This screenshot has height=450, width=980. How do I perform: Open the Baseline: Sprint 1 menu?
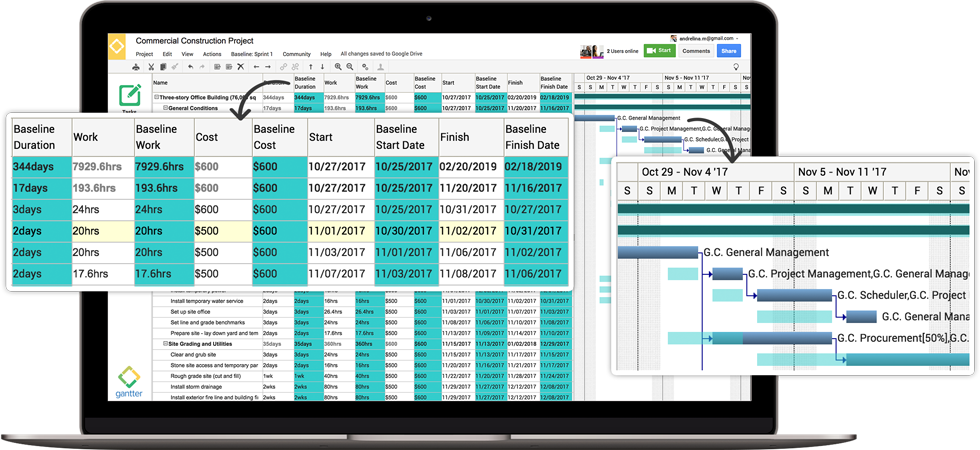click(x=252, y=54)
